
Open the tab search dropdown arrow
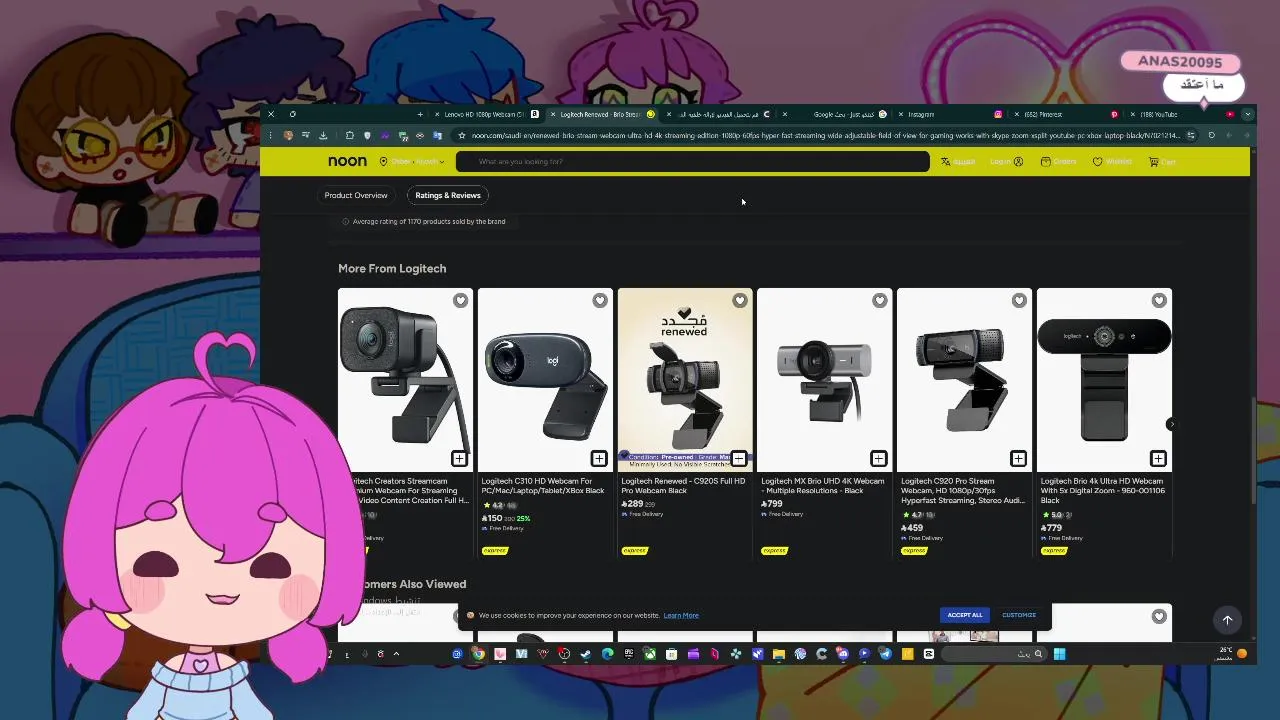[x=1248, y=114]
